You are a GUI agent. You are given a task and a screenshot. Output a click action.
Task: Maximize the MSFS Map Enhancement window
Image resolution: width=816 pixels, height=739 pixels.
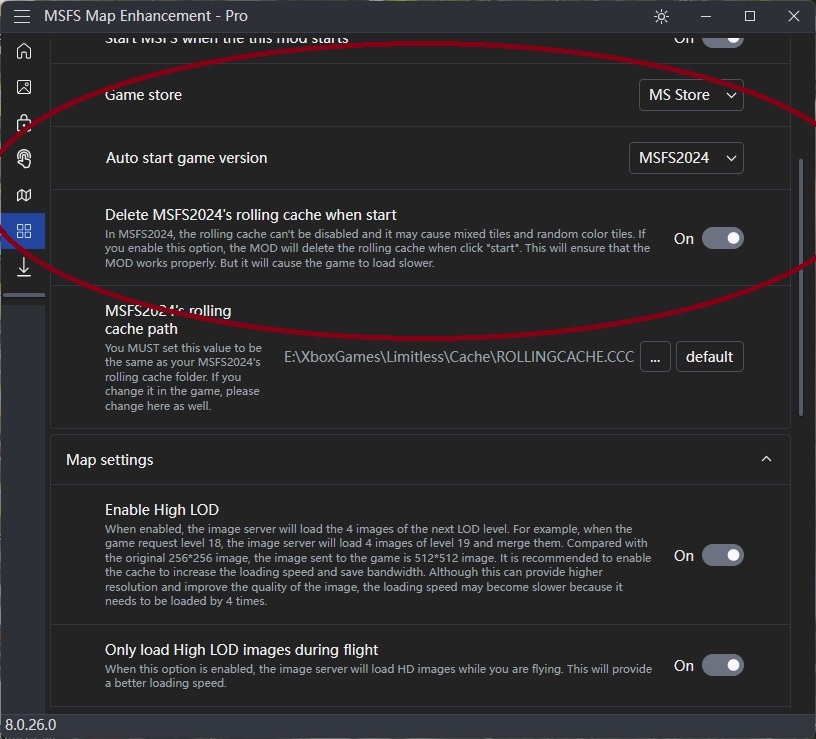click(x=750, y=17)
